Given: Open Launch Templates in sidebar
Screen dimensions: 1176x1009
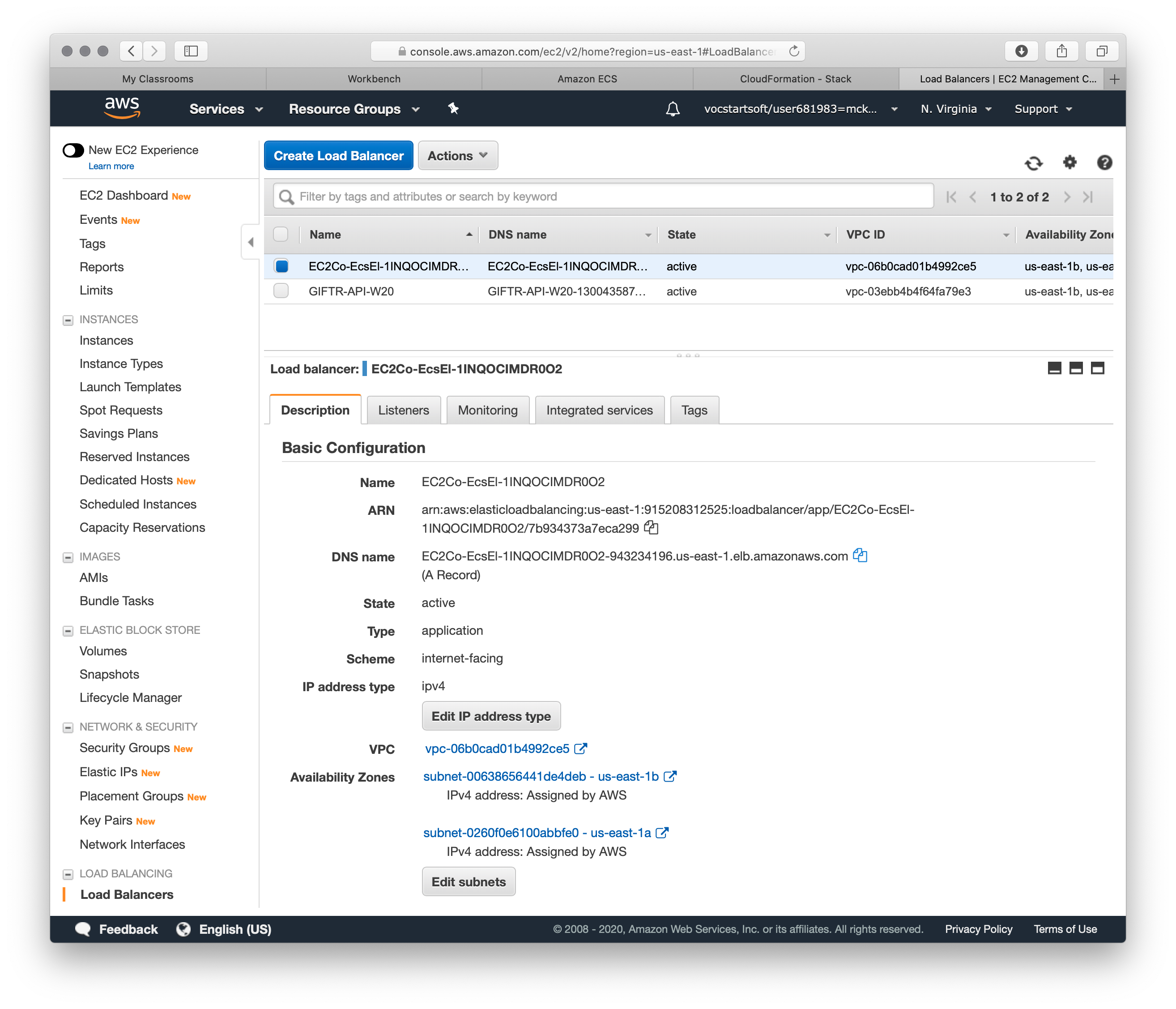Looking at the screenshot, I should tap(130, 387).
